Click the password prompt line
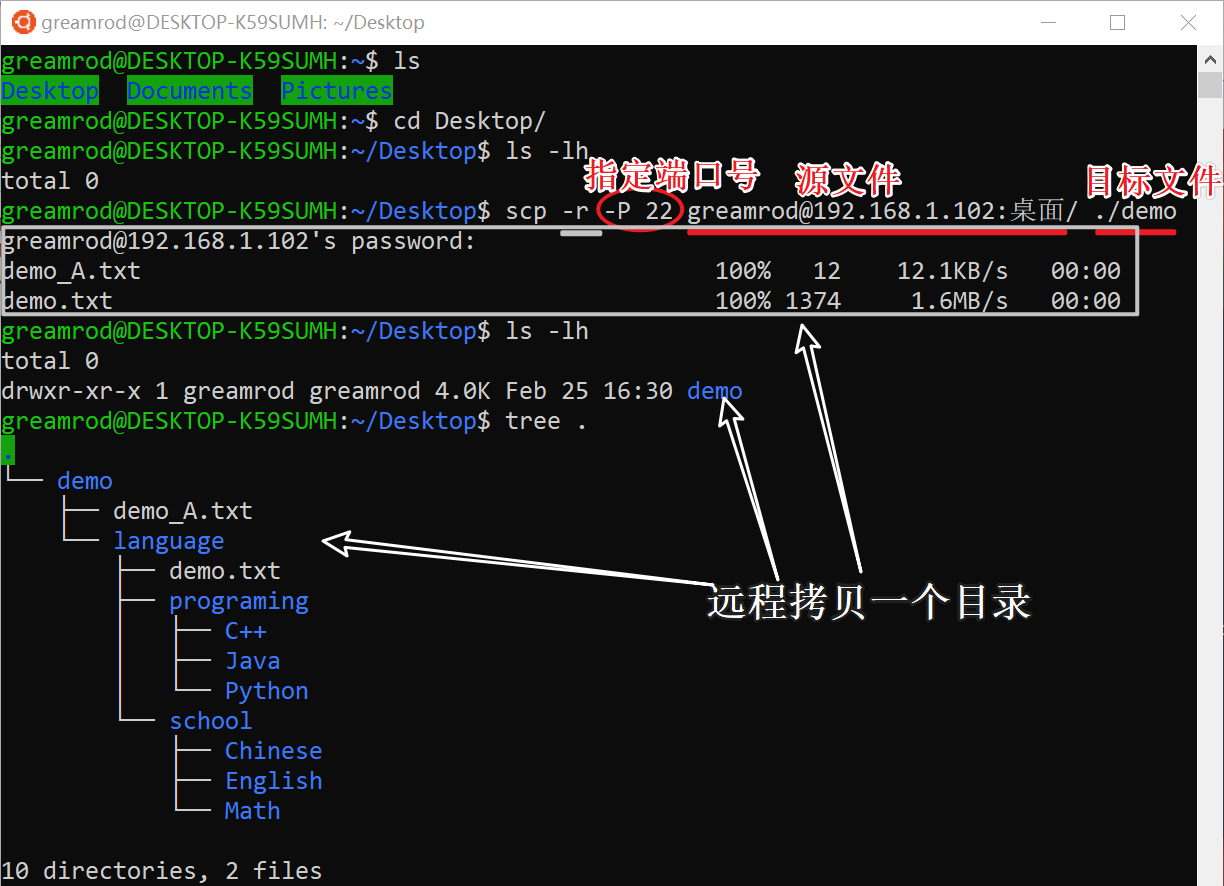 pyautogui.click(x=239, y=241)
